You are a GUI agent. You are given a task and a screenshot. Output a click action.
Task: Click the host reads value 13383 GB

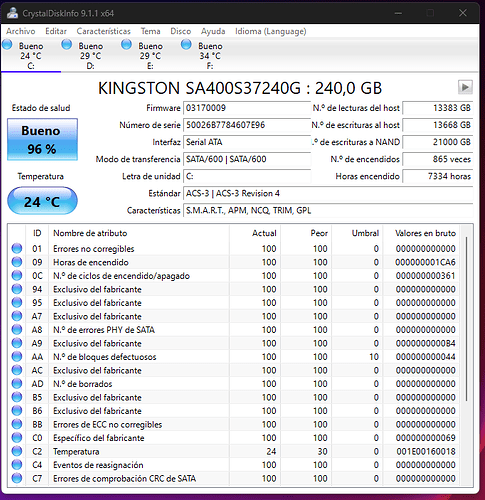(438, 108)
